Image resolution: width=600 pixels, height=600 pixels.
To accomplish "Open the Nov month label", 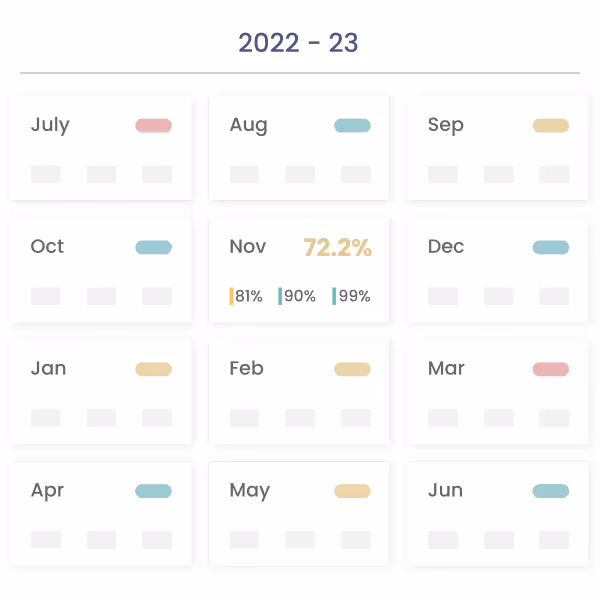I will (x=248, y=247).
